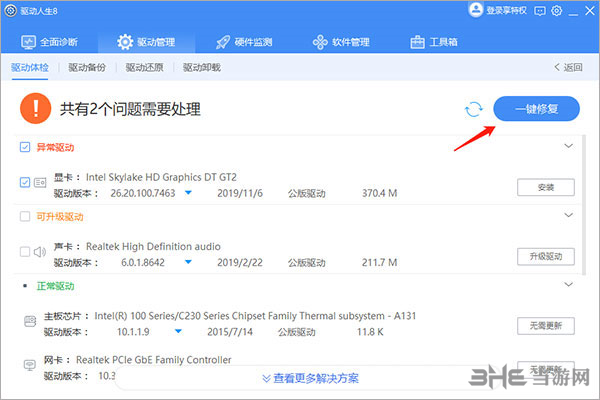Open the 软件管理 tab

click(341, 42)
